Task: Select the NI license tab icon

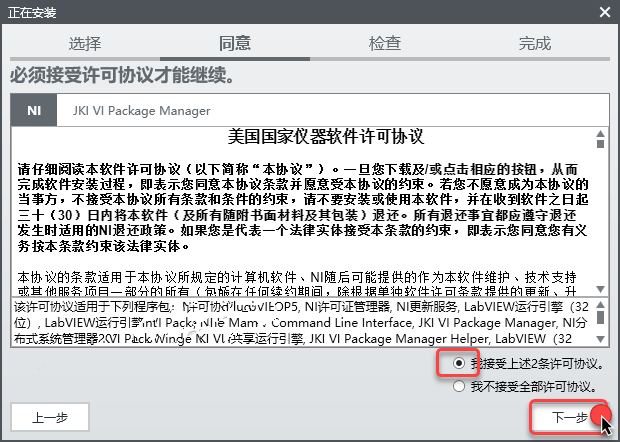Action: [34, 110]
